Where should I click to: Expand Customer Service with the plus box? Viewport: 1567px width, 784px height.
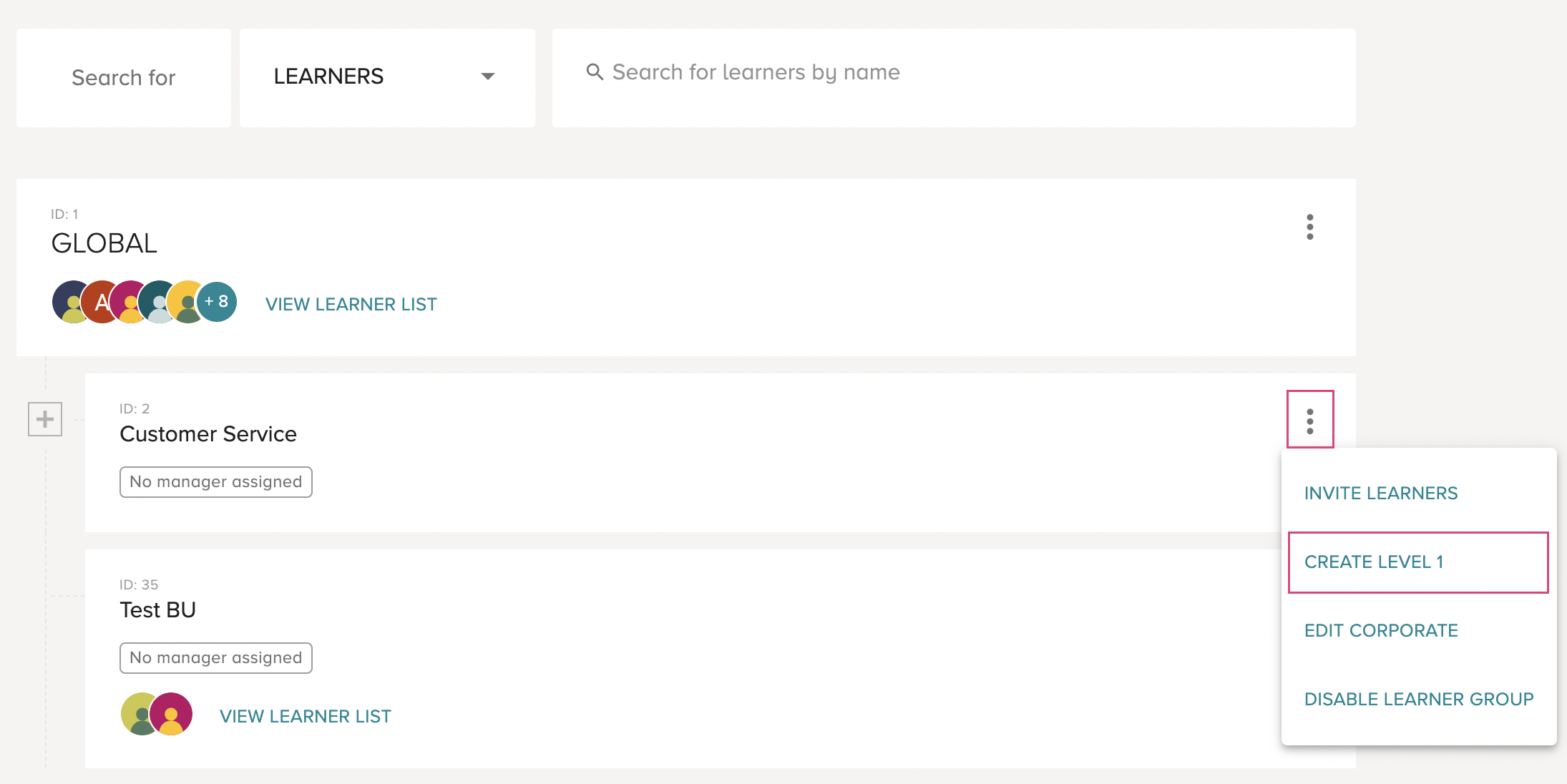[45, 419]
